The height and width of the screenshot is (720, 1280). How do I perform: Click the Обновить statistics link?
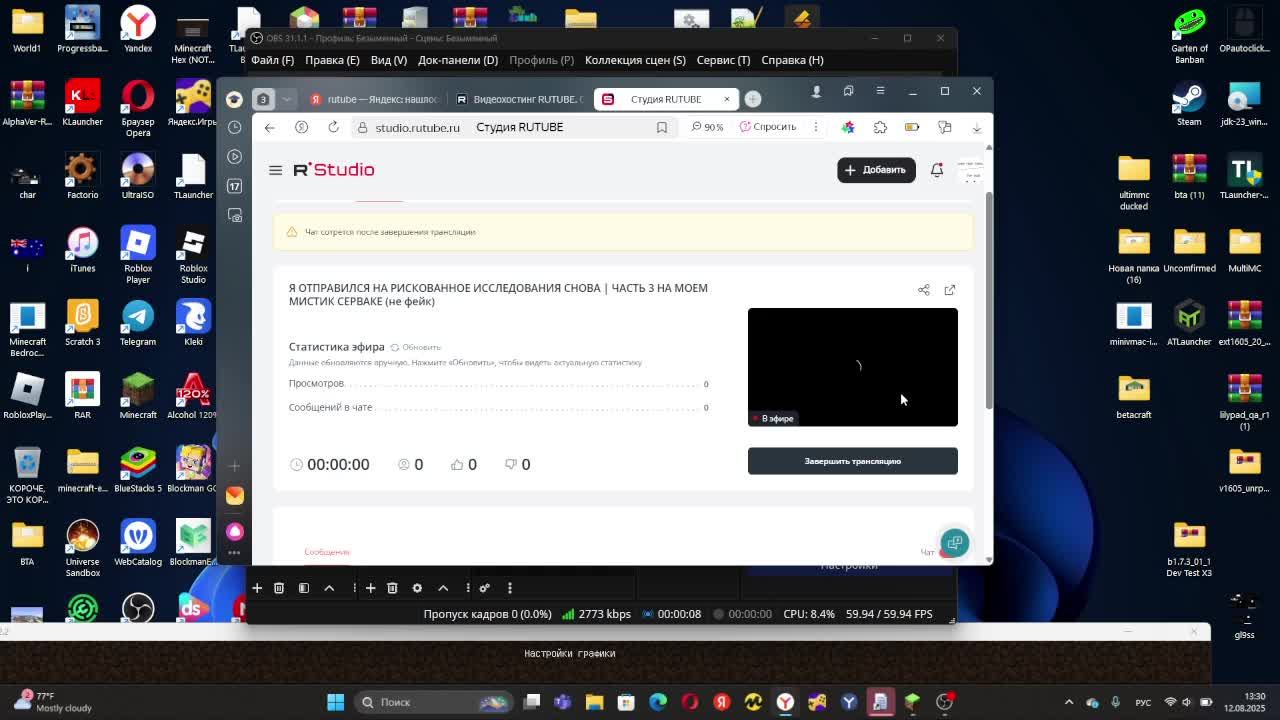click(x=415, y=347)
